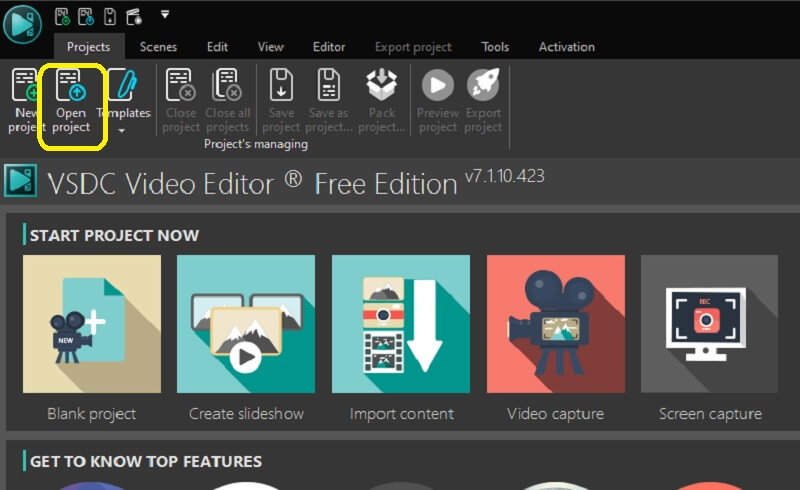
Task: Start a Blank project from the thumbnail
Action: click(92, 324)
